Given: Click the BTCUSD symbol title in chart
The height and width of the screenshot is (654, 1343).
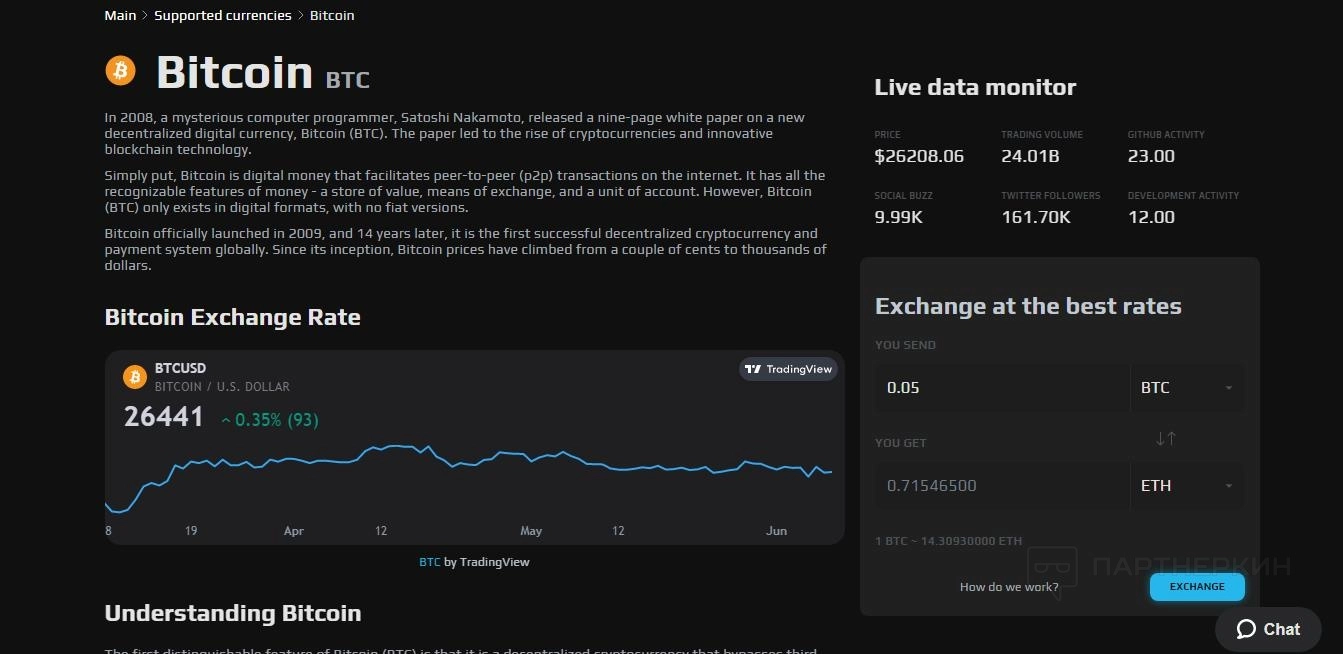Looking at the screenshot, I should click(x=180, y=368).
